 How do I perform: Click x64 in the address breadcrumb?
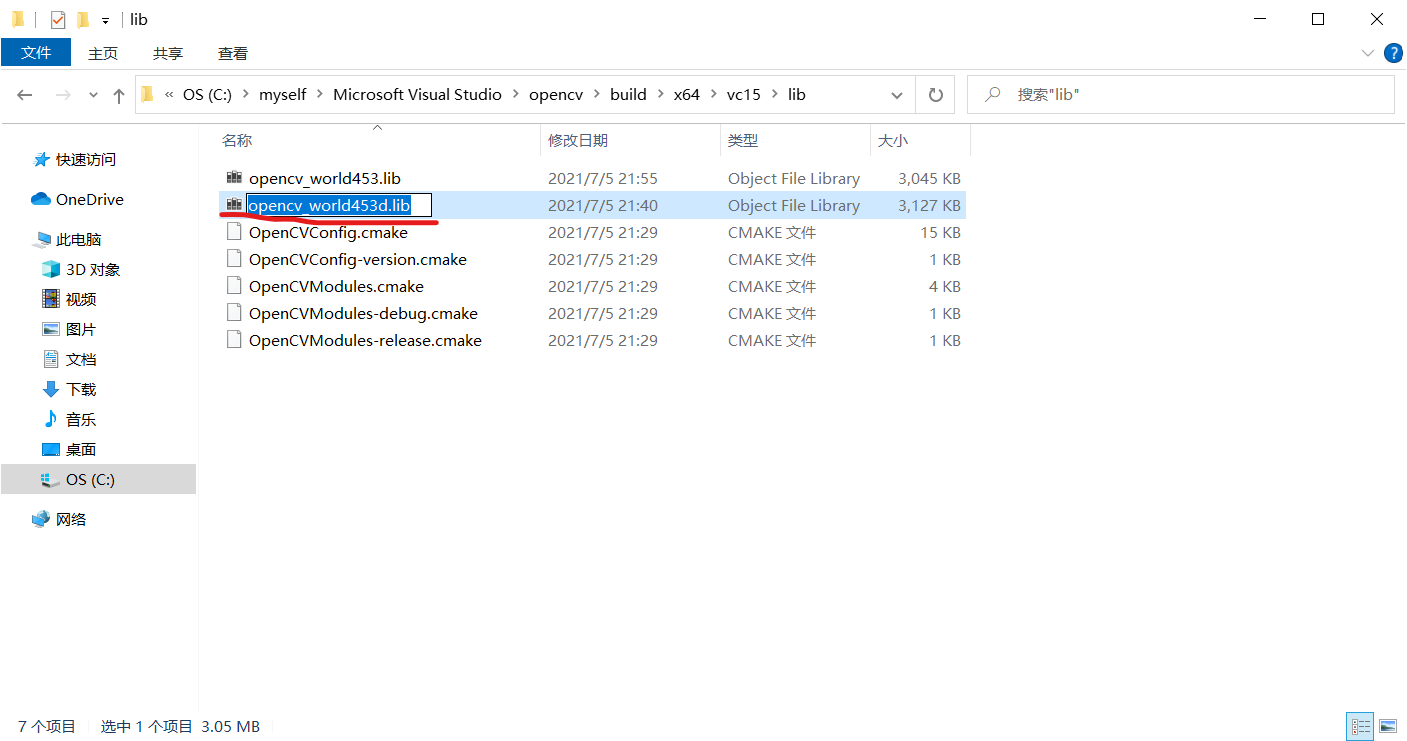(x=687, y=95)
